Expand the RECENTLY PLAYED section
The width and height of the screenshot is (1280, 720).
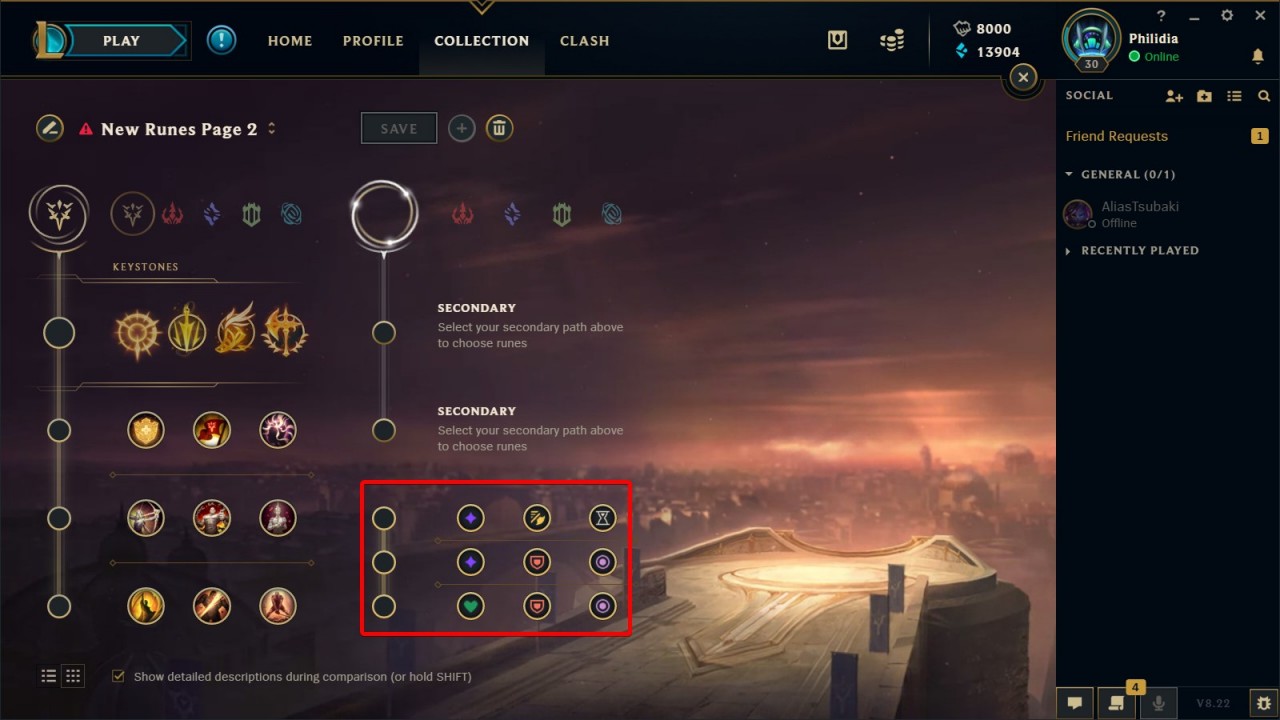click(x=1132, y=250)
